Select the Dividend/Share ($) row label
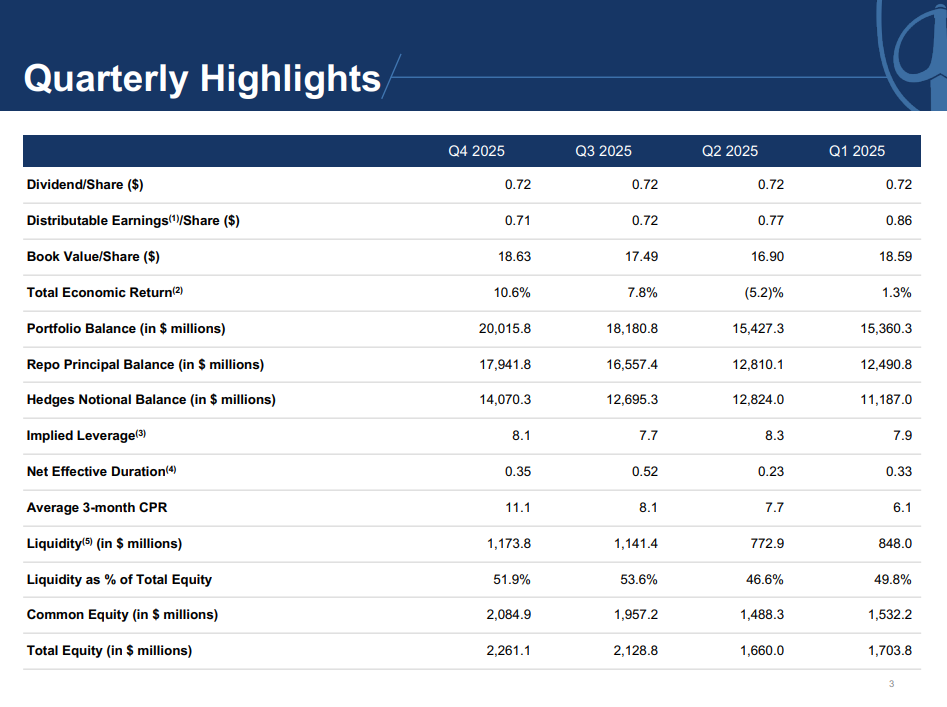The width and height of the screenshot is (947, 707). pyautogui.click(x=85, y=185)
